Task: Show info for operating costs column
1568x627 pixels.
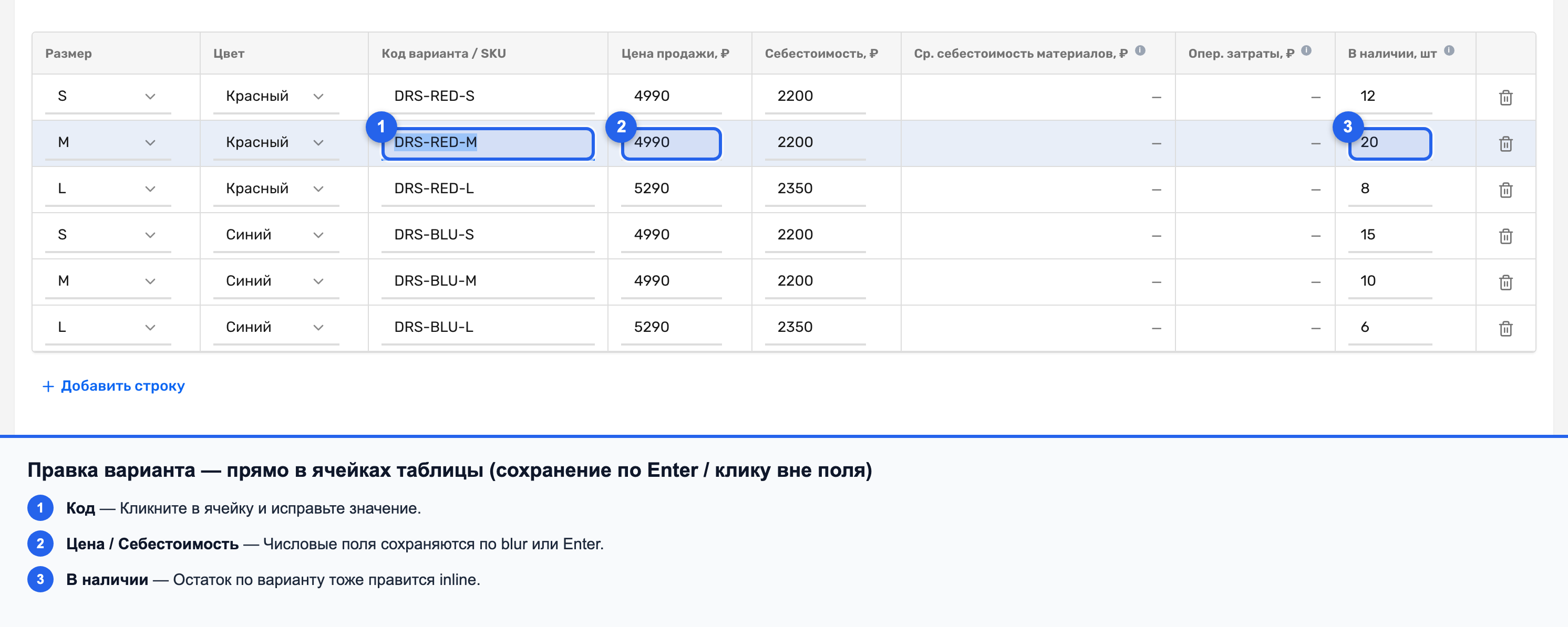Action: click(x=1306, y=51)
